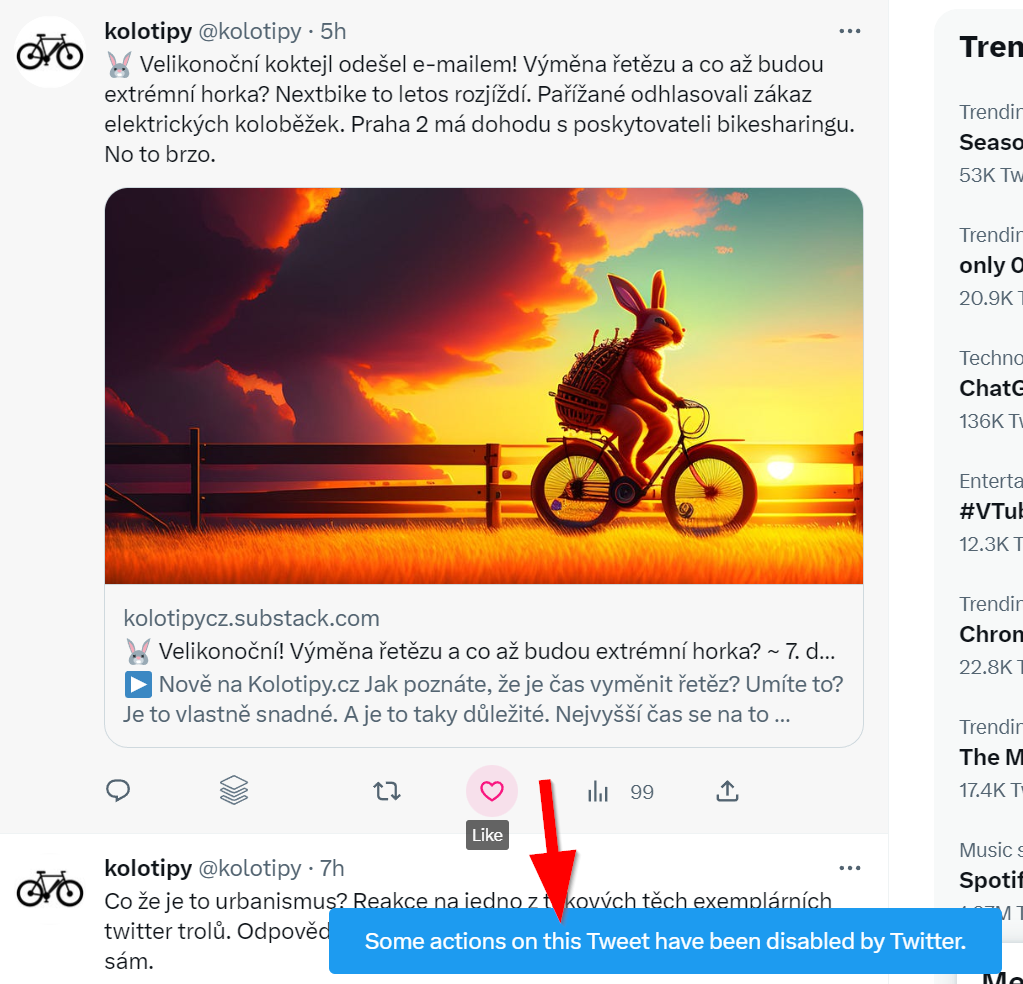
Task: Like the Velikonoční koktejl tweet
Action: point(491,791)
